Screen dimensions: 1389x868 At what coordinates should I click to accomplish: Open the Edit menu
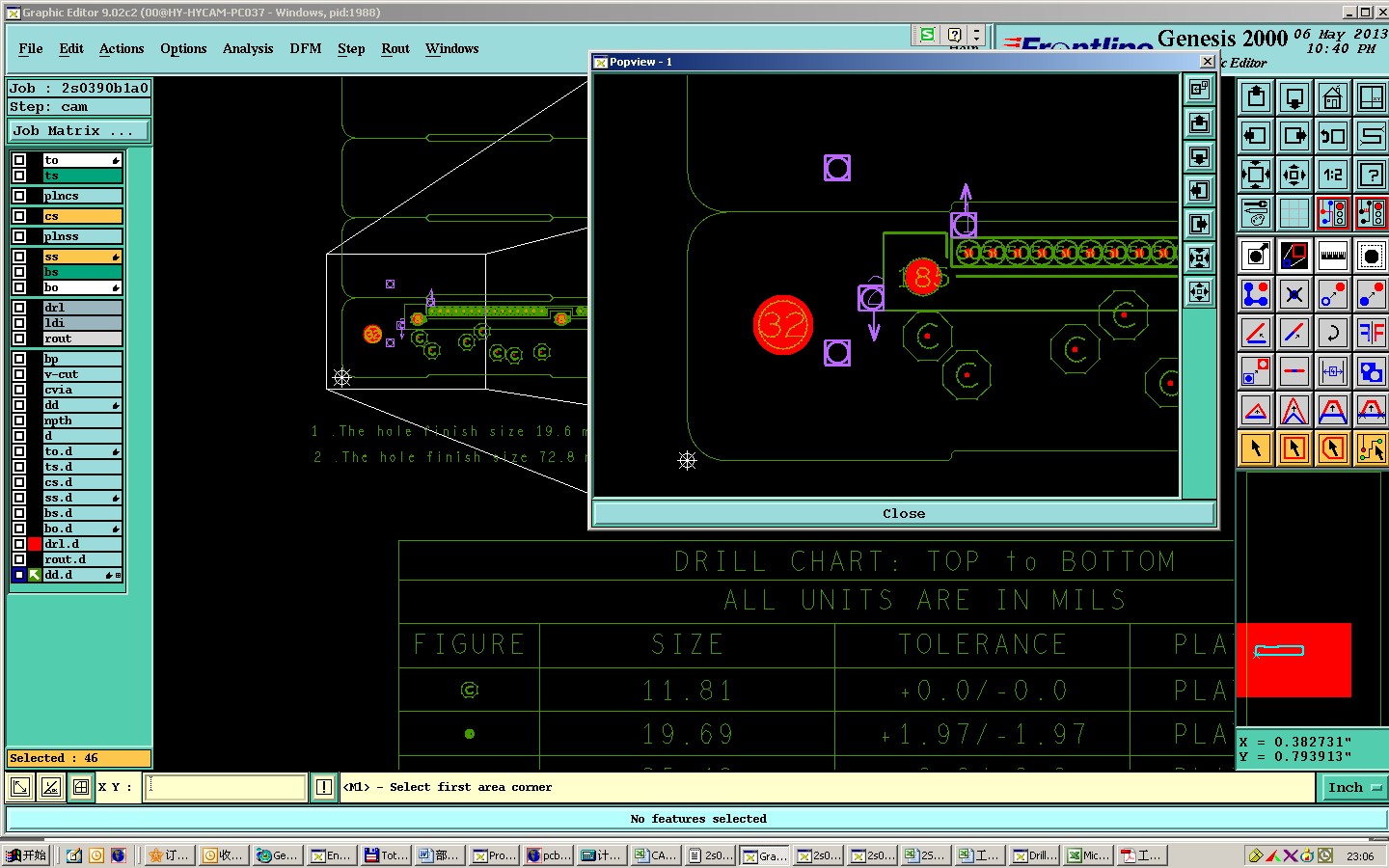click(x=71, y=48)
